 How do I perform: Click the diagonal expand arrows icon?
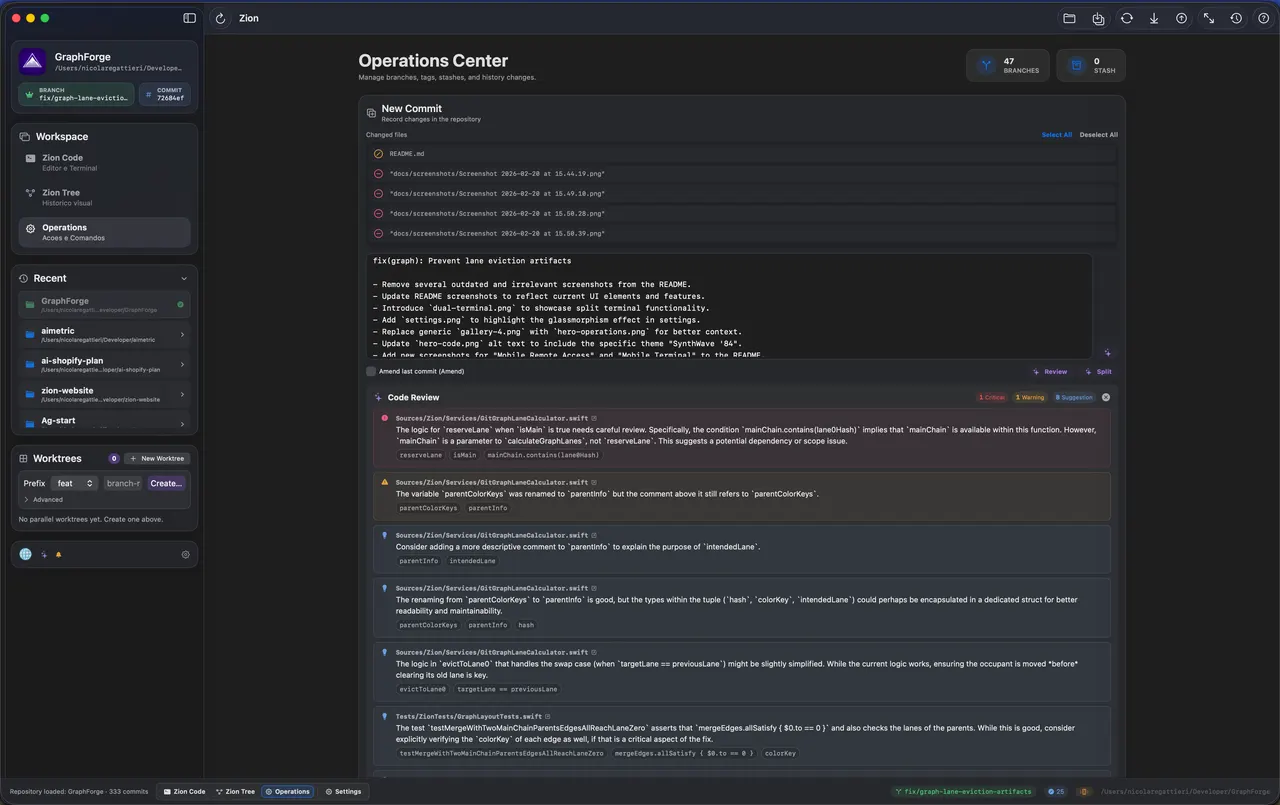[x=1209, y=18]
